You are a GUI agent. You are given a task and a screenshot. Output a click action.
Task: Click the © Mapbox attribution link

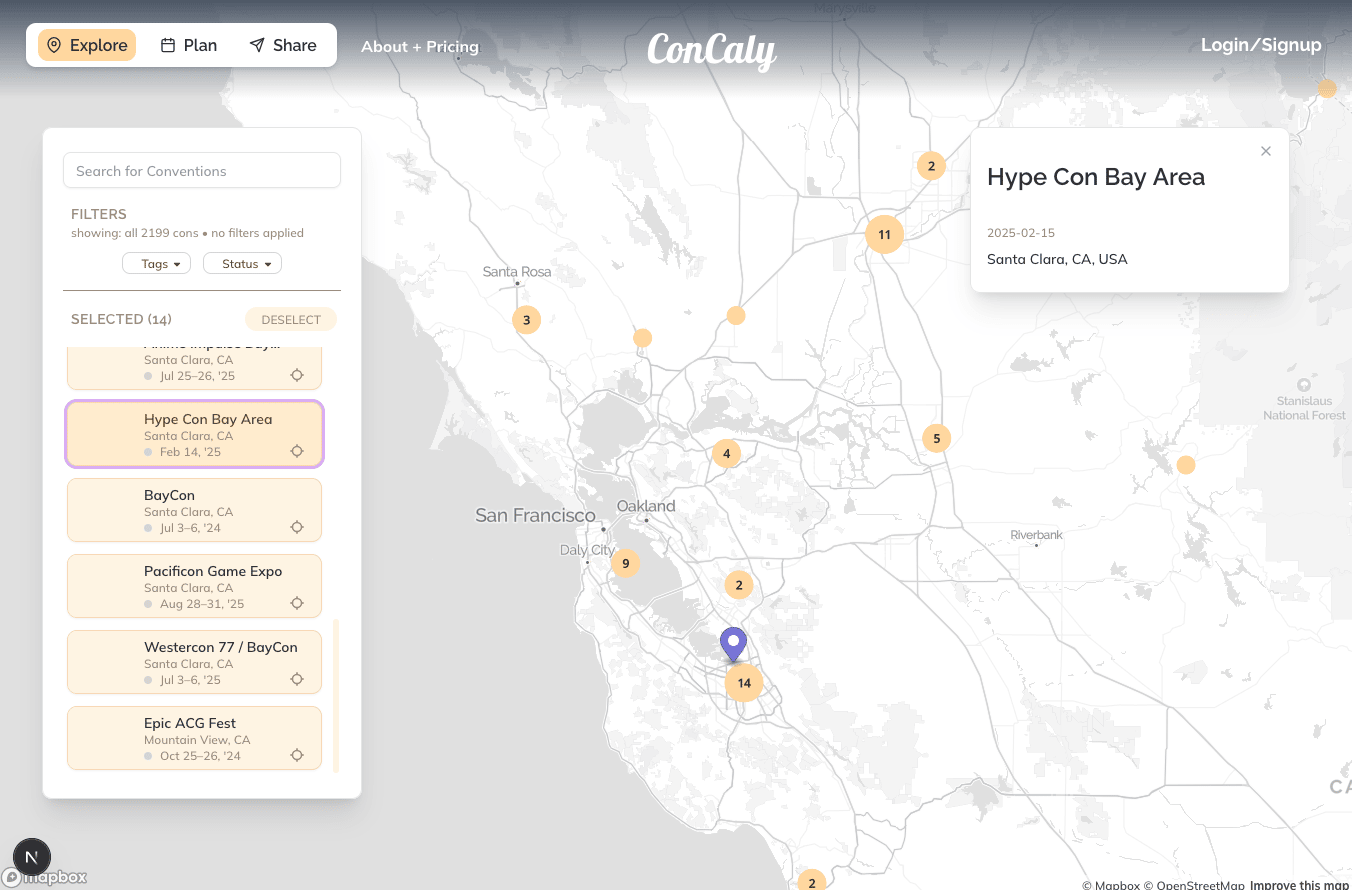pyautogui.click(x=1110, y=884)
